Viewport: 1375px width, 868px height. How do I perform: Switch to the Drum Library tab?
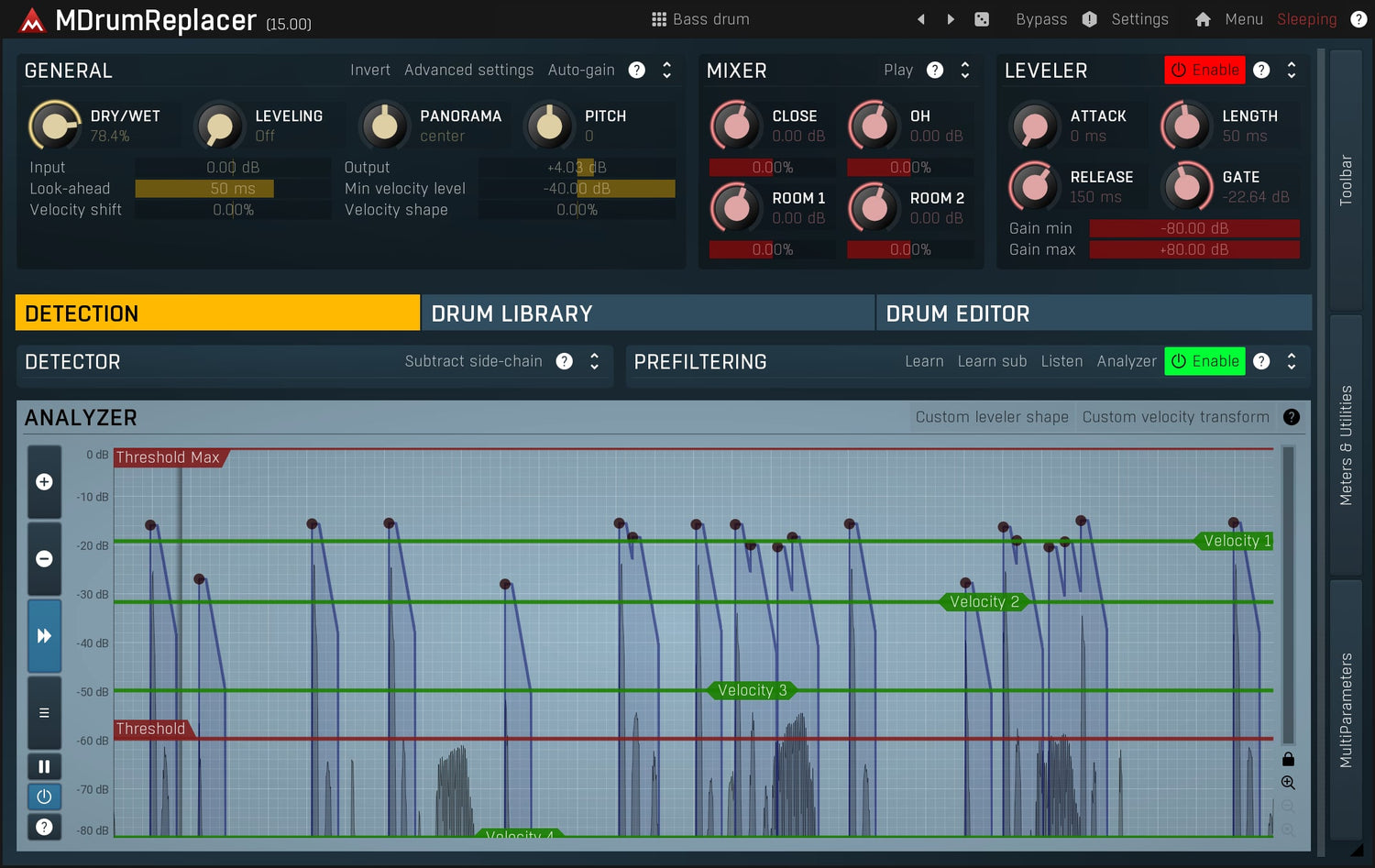(x=647, y=313)
